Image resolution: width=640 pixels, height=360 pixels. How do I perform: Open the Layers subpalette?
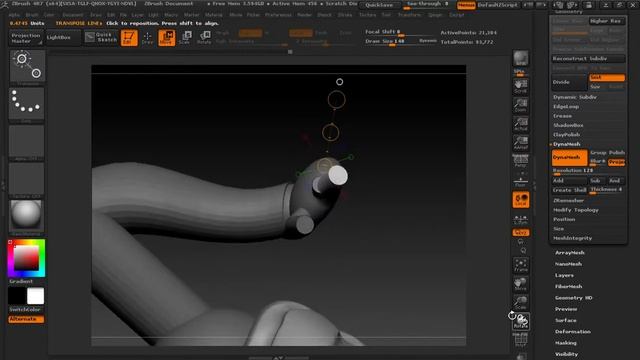[x=564, y=276]
